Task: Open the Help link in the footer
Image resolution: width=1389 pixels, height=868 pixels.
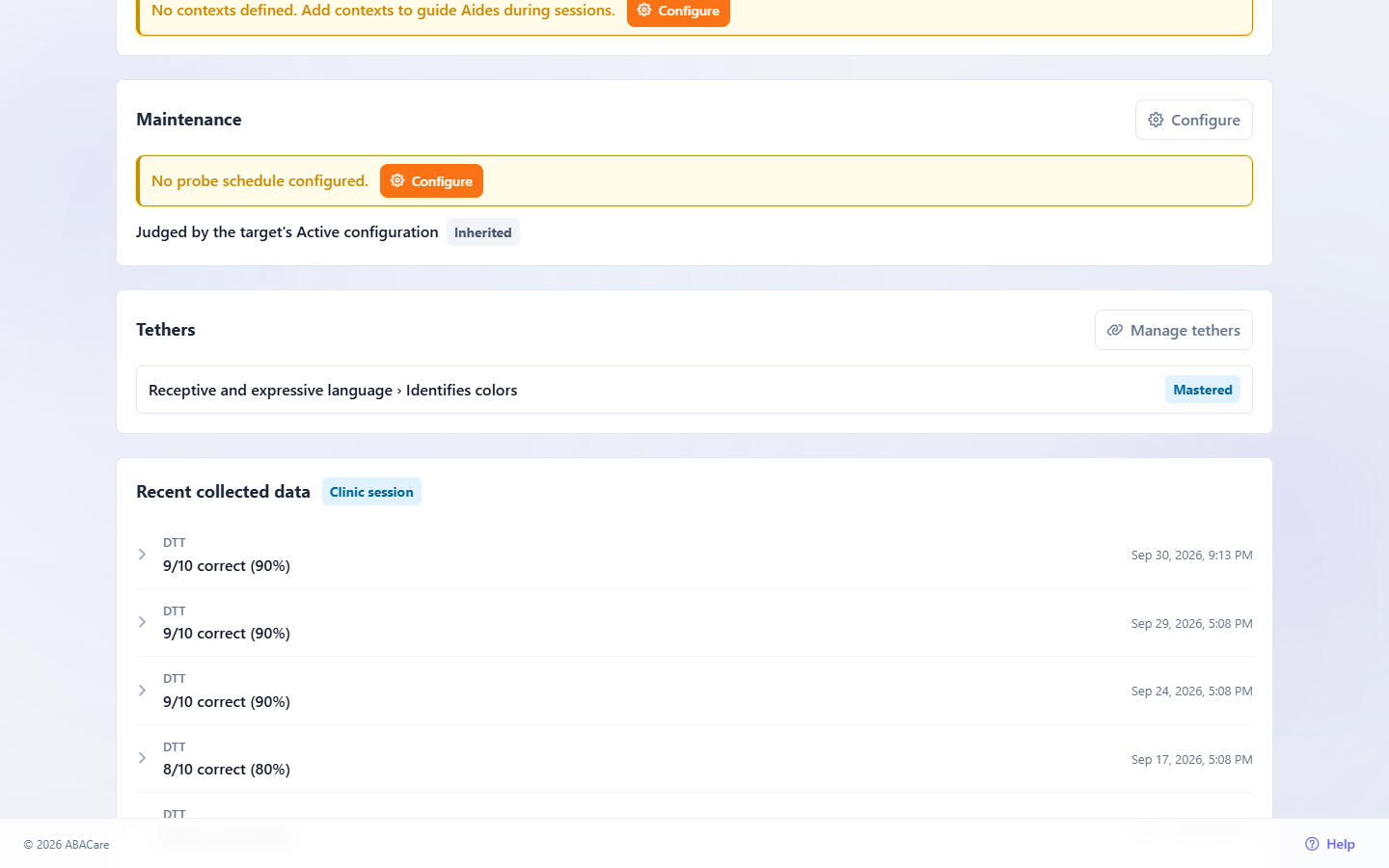Action: point(1330,844)
